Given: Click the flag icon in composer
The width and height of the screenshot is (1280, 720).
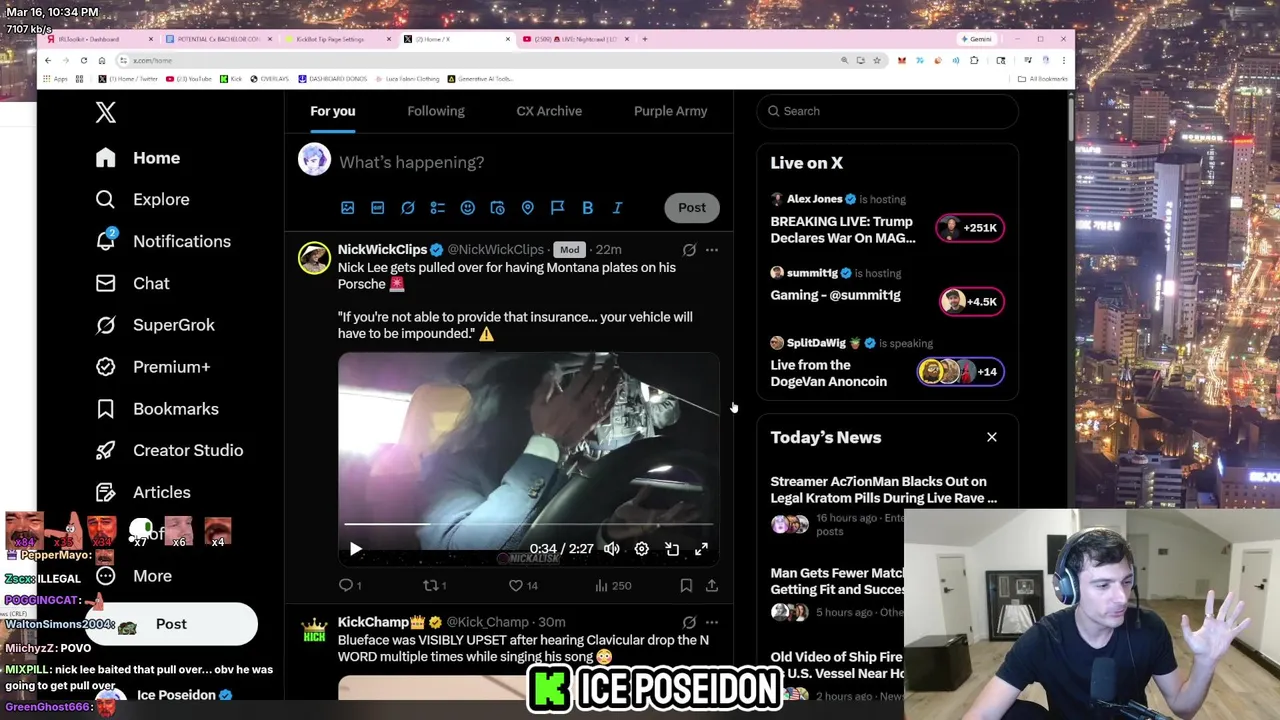Looking at the screenshot, I should [x=557, y=208].
